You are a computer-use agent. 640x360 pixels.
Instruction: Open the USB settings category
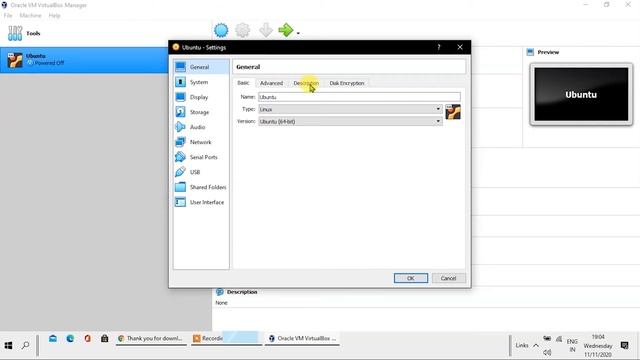[x=201, y=172]
